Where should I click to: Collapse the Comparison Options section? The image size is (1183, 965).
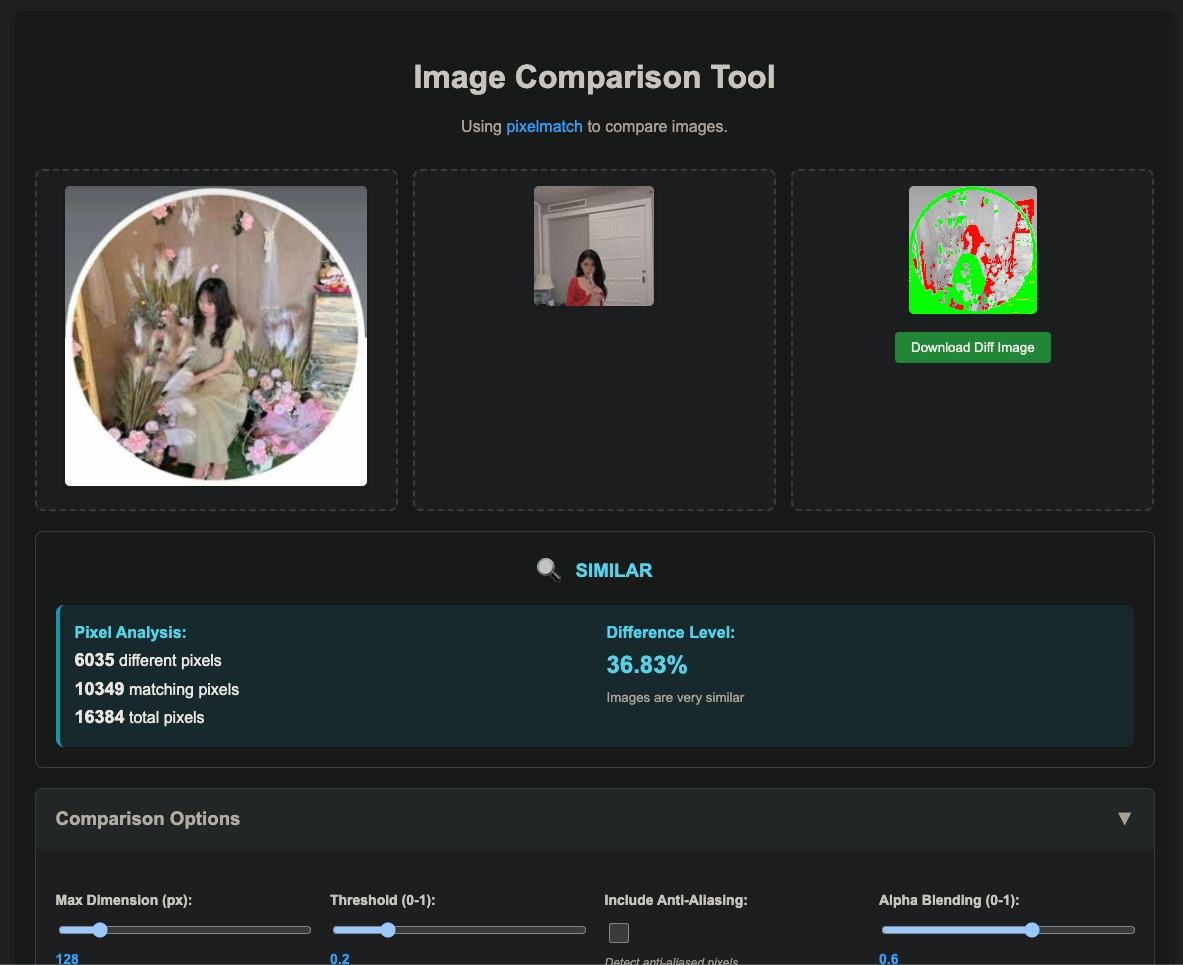click(1124, 819)
